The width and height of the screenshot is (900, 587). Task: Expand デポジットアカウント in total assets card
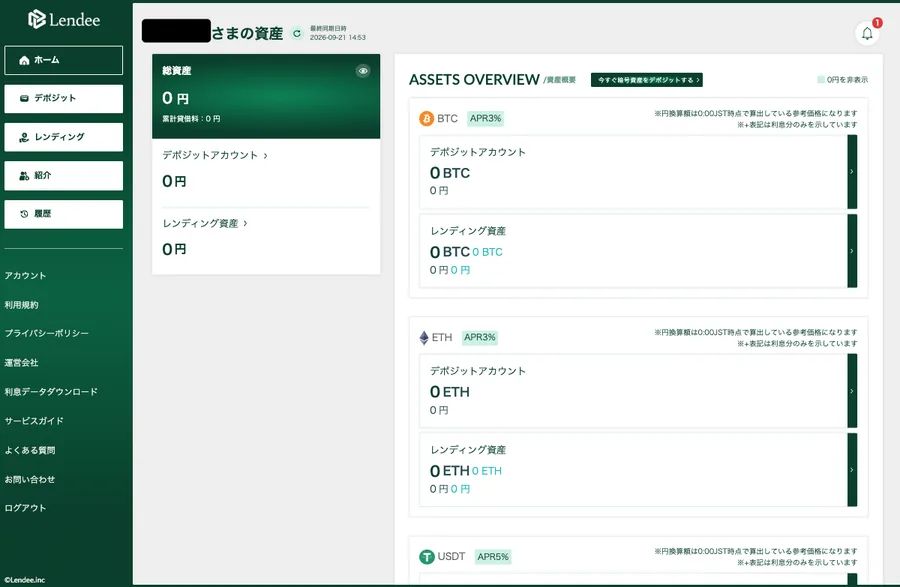tap(215, 155)
